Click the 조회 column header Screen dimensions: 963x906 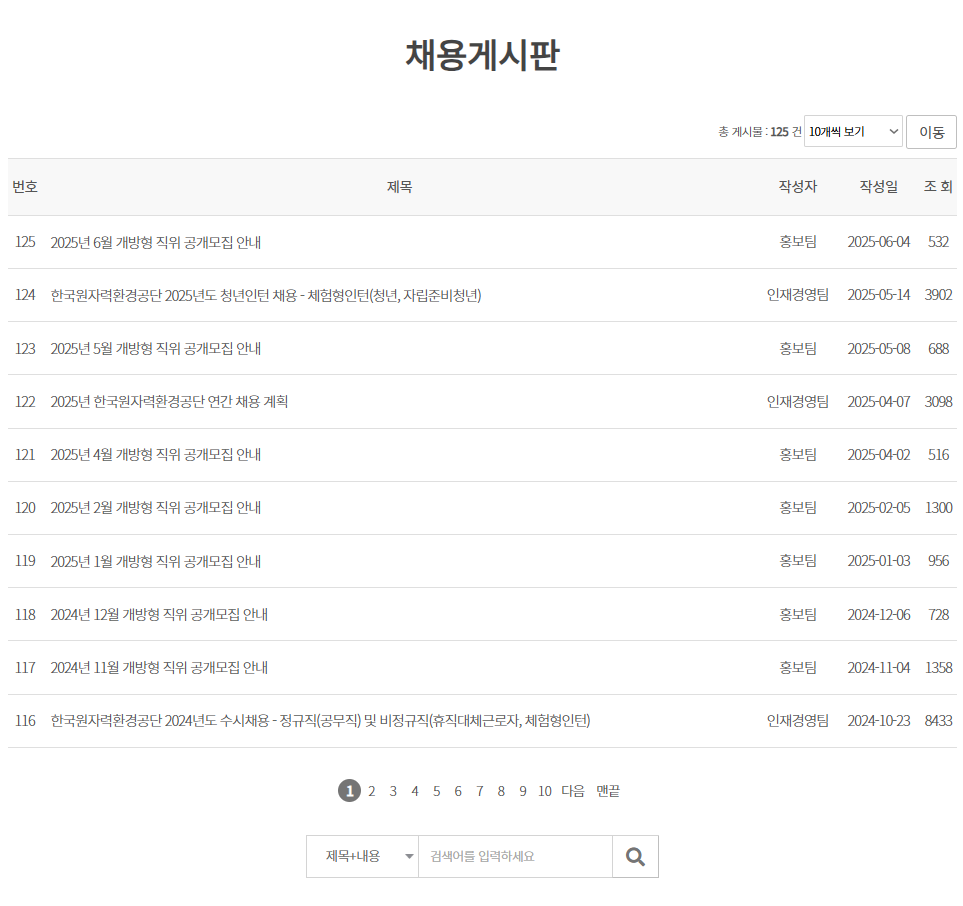point(938,187)
